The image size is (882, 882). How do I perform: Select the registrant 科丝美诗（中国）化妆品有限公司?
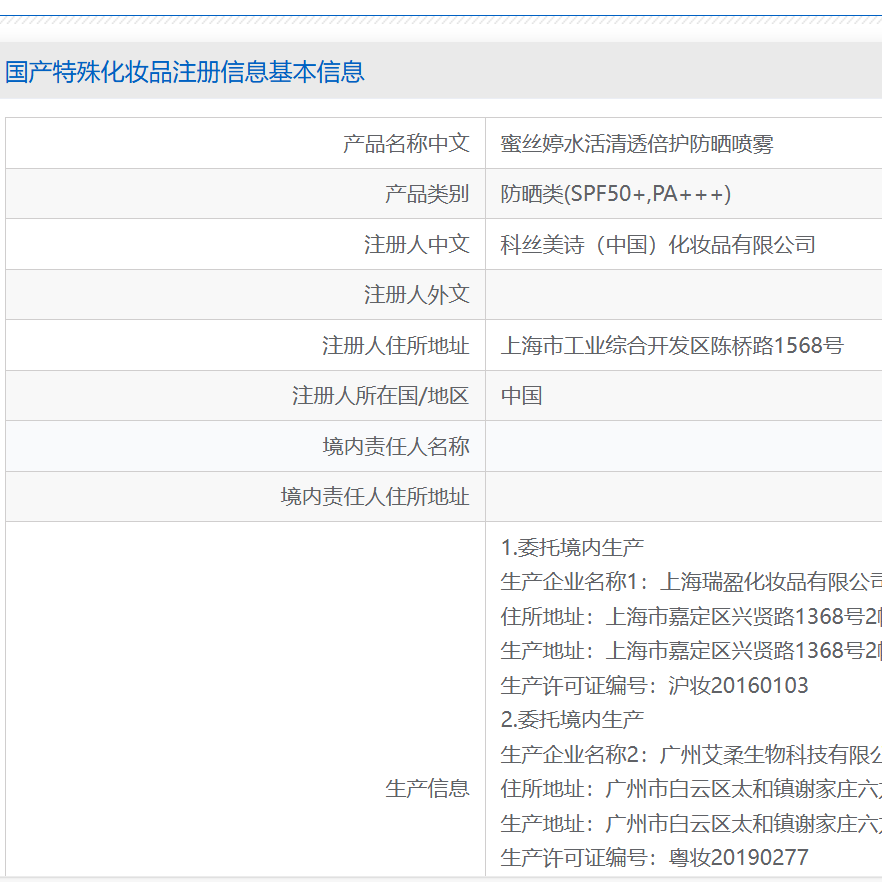pos(656,244)
